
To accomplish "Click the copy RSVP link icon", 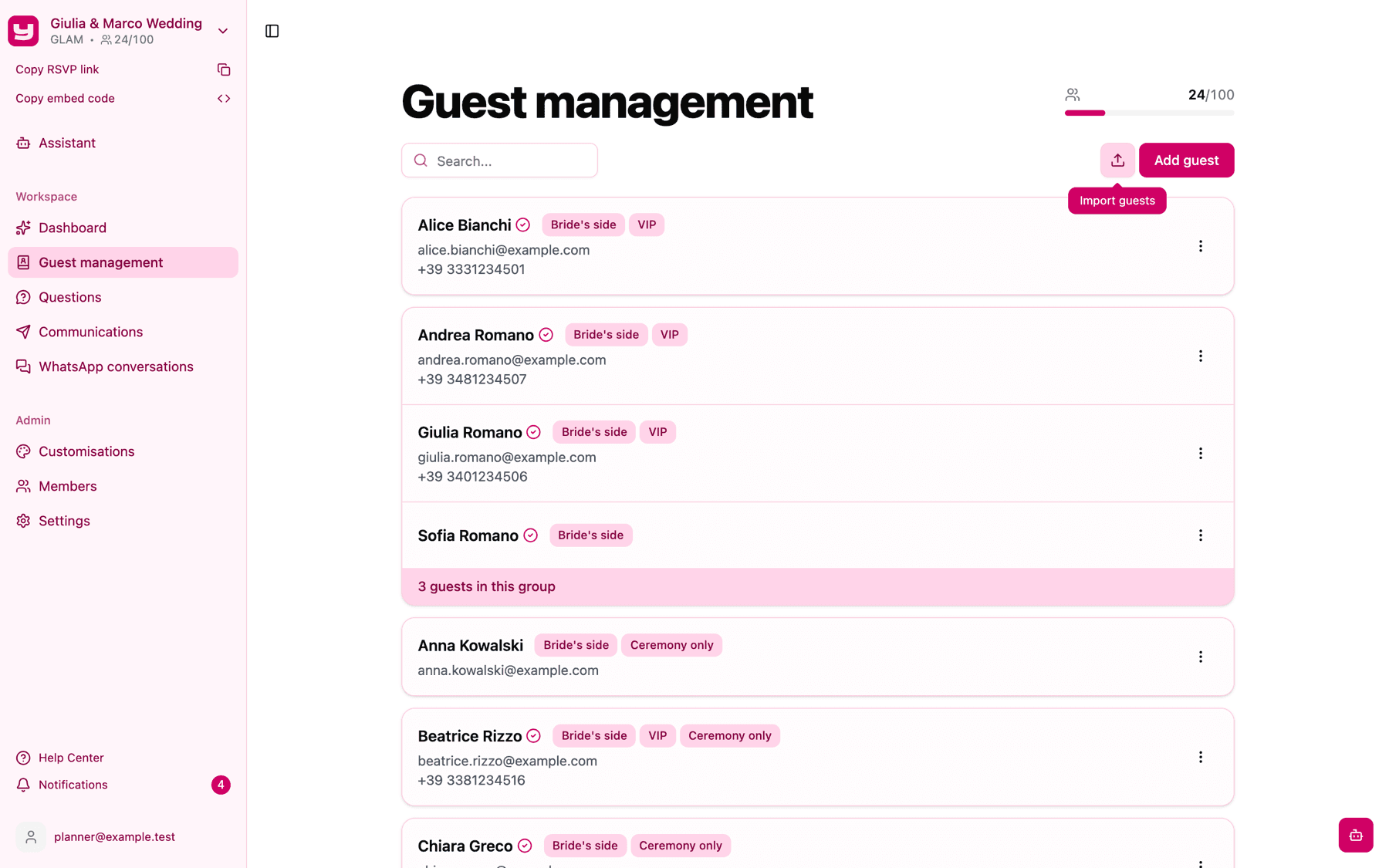I will (224, 69).
